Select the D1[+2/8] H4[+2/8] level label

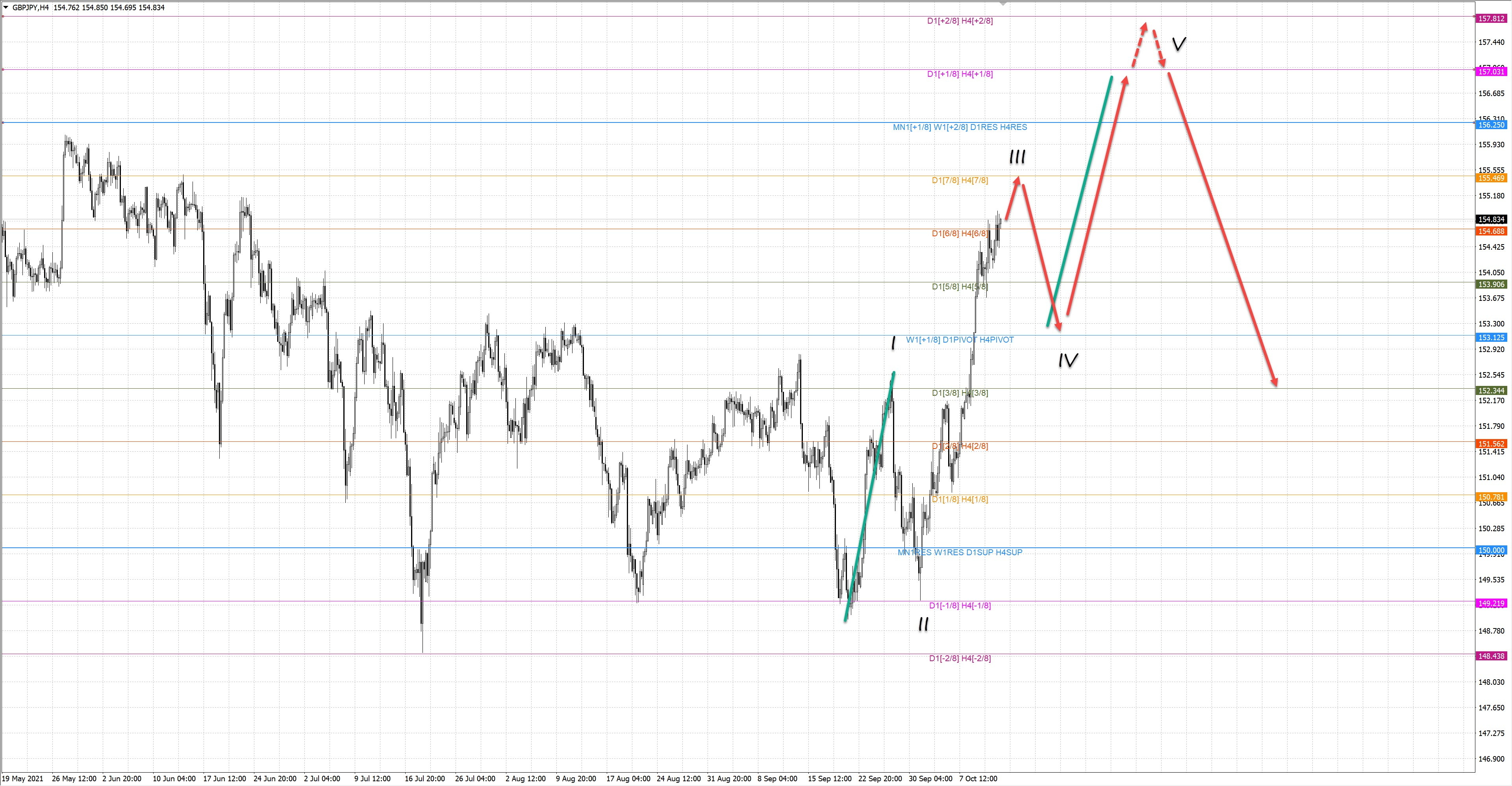click(x=960, y=21)
